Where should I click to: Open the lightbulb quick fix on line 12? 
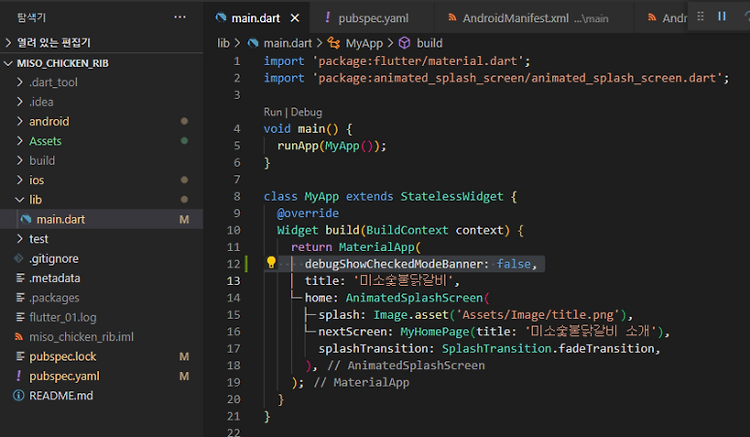[x=271, y=262]
